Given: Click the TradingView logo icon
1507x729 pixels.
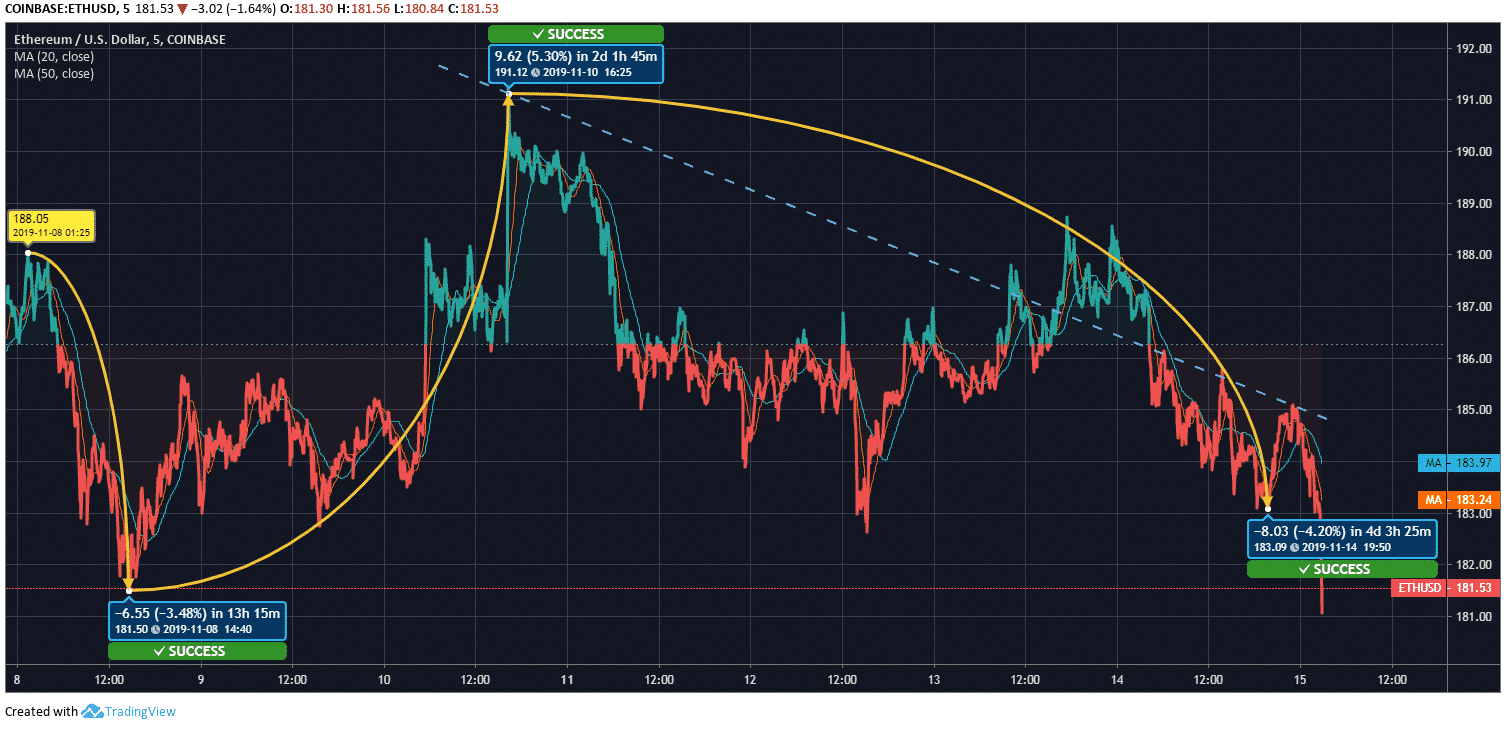Looking at the screenshot, I should 93,712.
